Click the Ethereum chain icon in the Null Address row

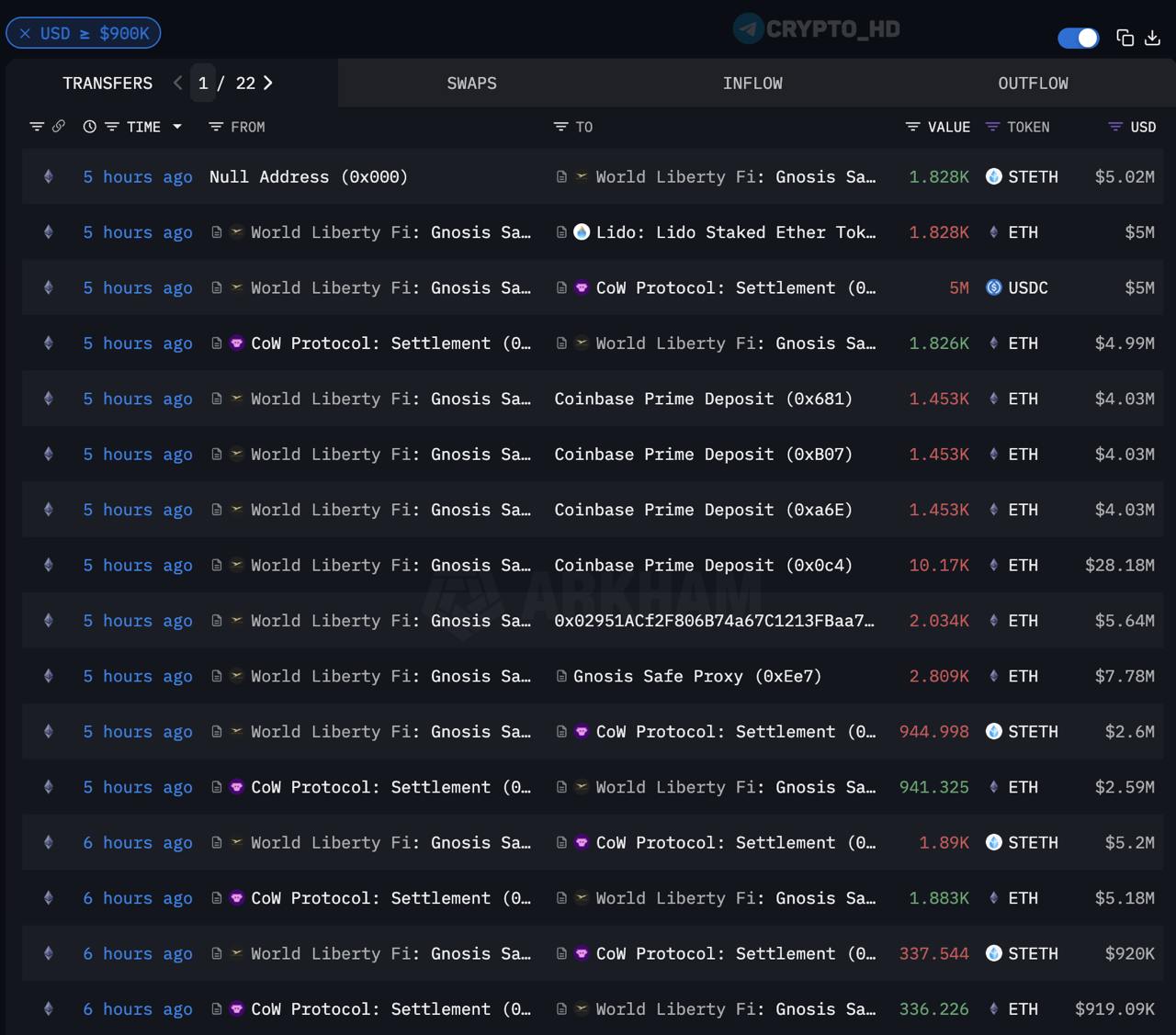click(49, 177)
